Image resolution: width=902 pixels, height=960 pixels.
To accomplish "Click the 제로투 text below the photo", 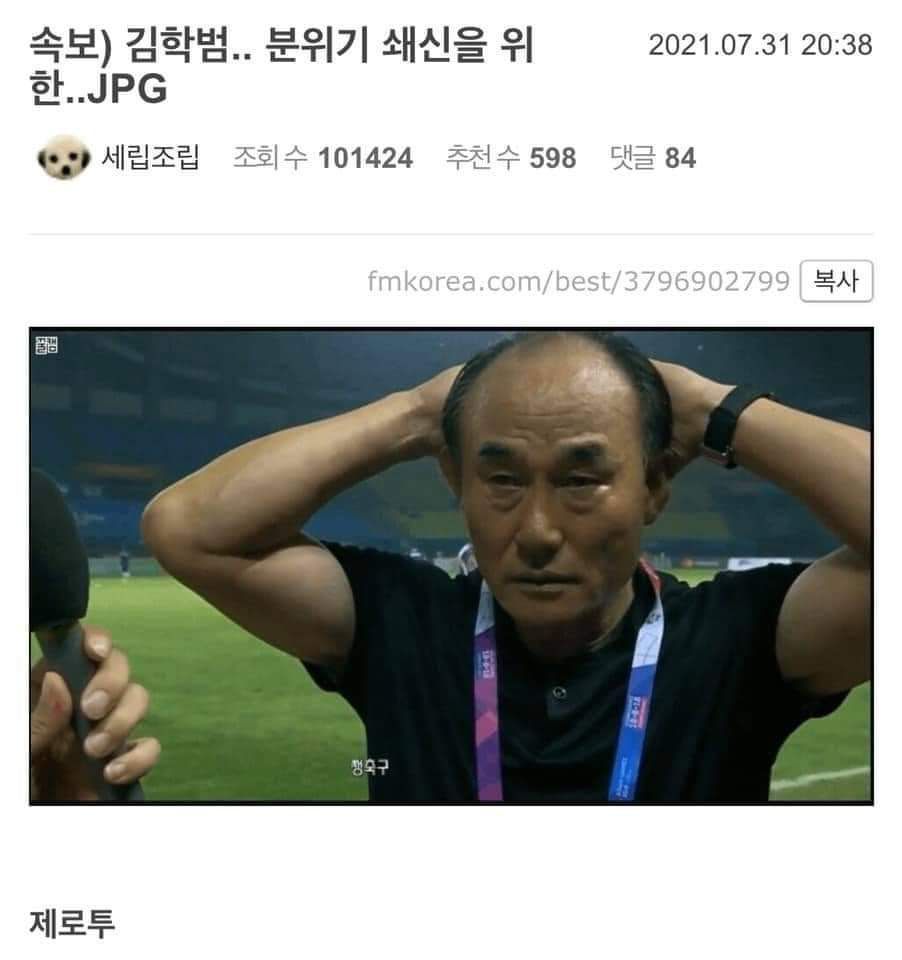I will click(x=72, y=923).
